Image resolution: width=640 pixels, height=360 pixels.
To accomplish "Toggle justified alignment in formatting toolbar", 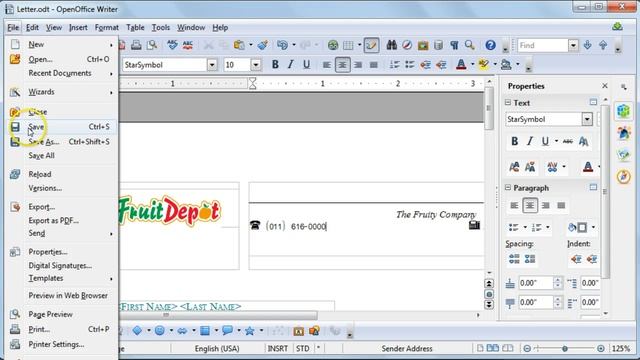I will [x=373, y=64].
